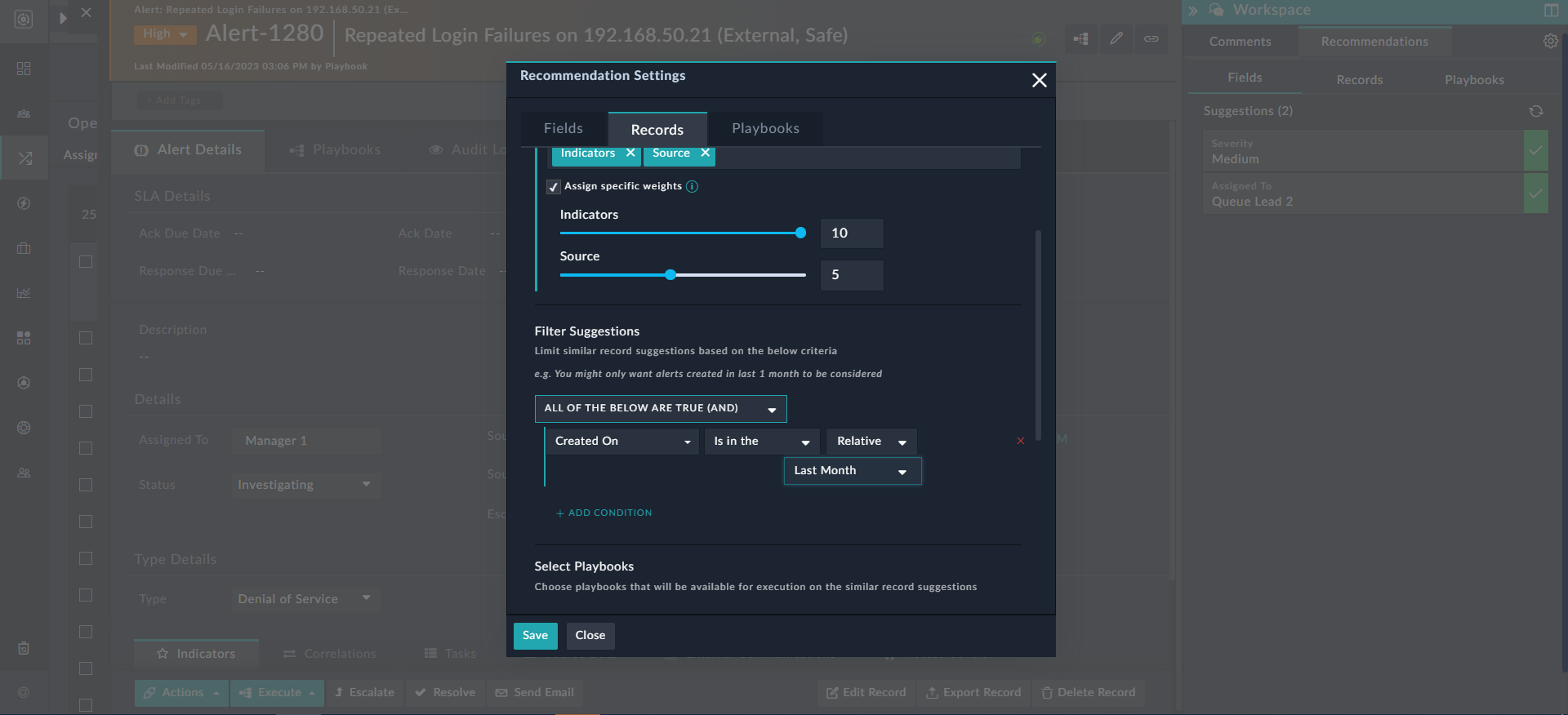1568x715 pixels.
Task: Remove the Source tag chip
Action: (x=705, y=153)
